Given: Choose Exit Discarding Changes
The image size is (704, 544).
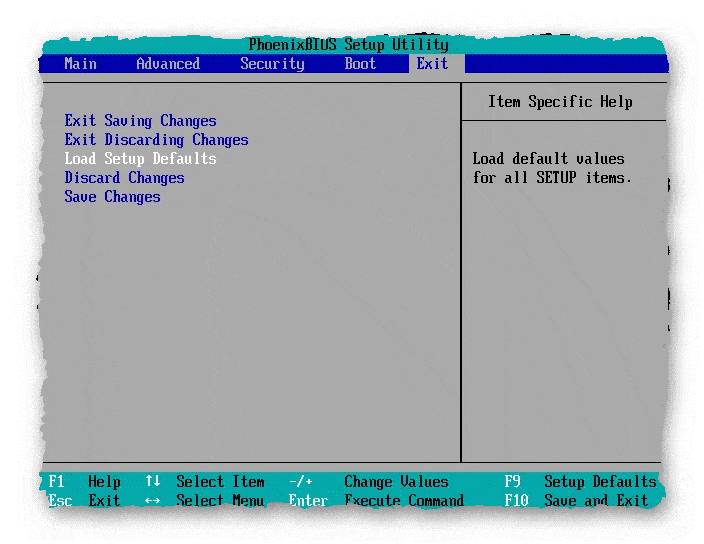Looking at the screenshot, I should pos(156,140).
